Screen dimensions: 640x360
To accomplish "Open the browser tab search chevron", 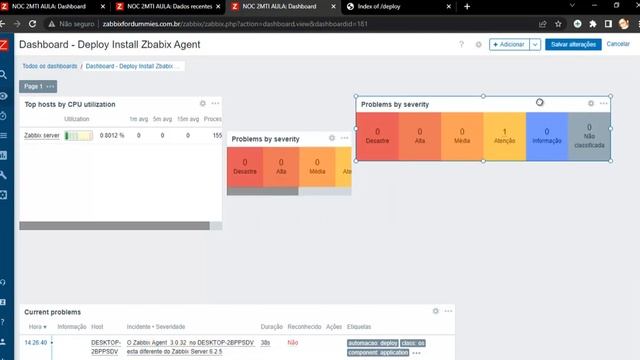I will 572,6.
